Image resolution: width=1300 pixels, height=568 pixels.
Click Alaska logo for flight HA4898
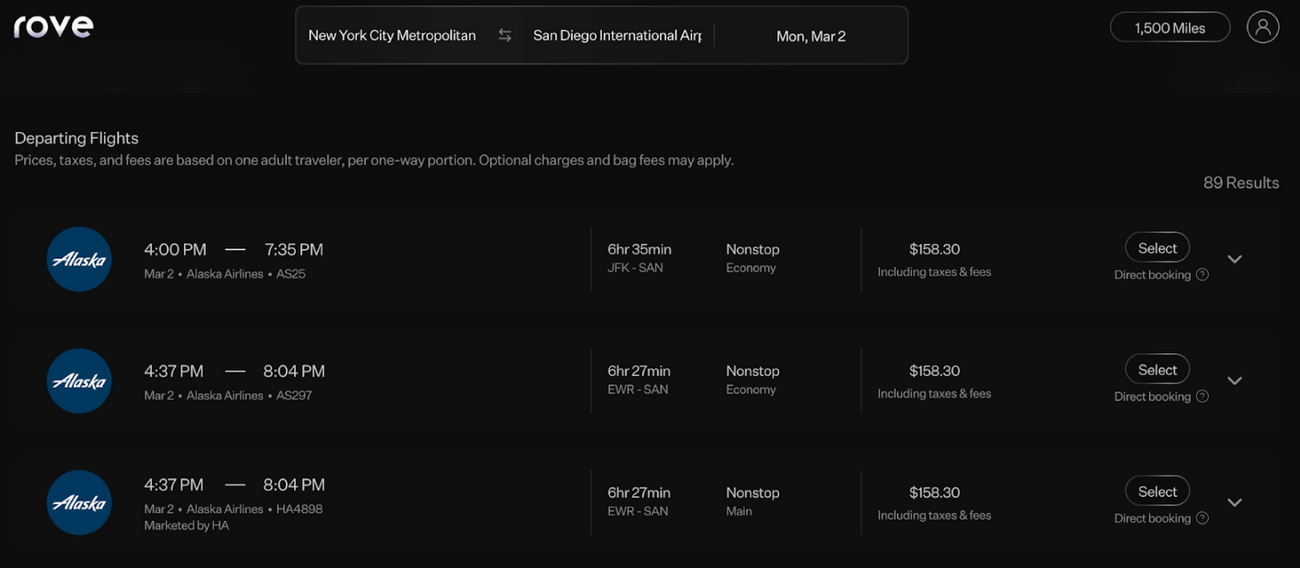79,503
